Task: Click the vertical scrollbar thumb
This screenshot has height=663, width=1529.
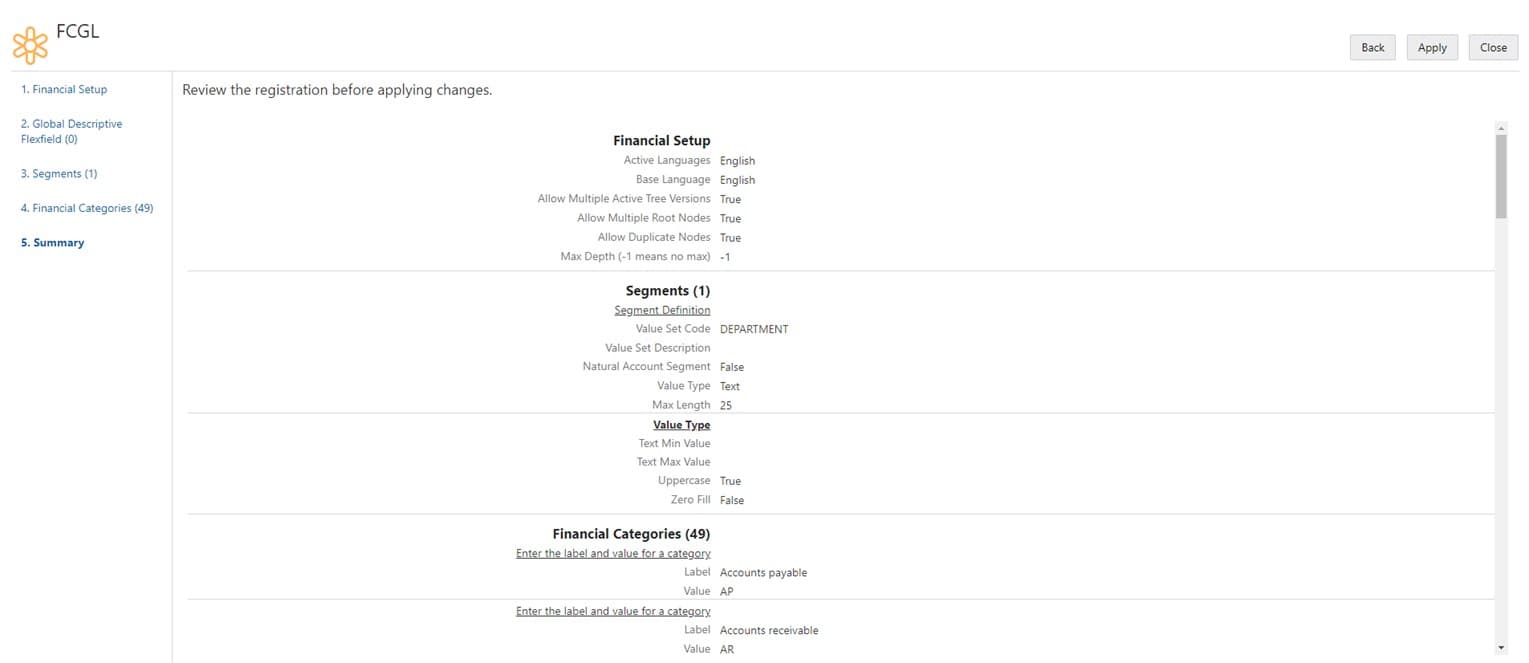Action: [1500, 175]
